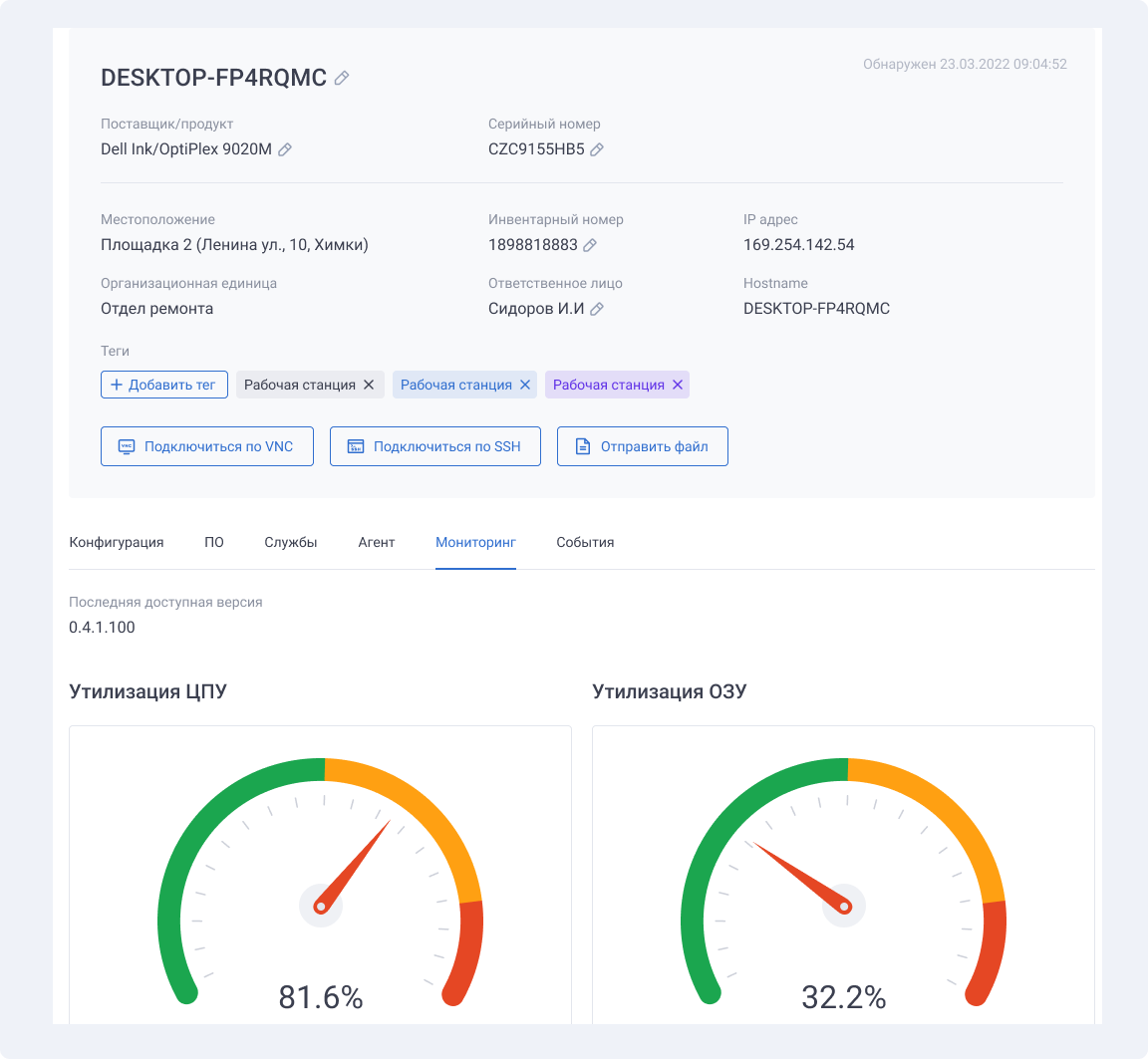Edit serial number CZC9155HB5 pencil icon
Viewport: 1148px width, 1059px height.
[x=597, y=149]
